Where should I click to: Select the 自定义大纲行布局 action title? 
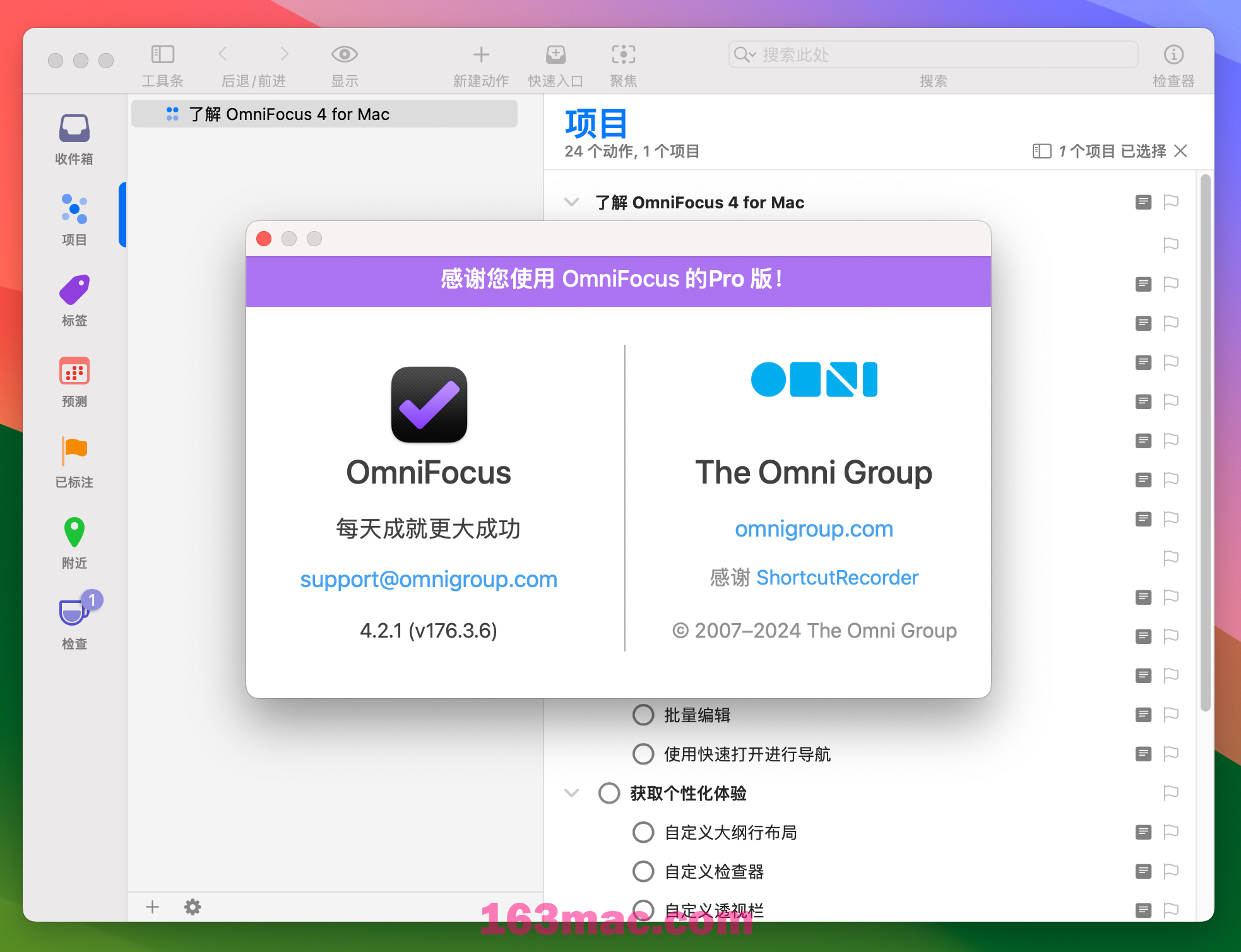click(x=730, y=833)
